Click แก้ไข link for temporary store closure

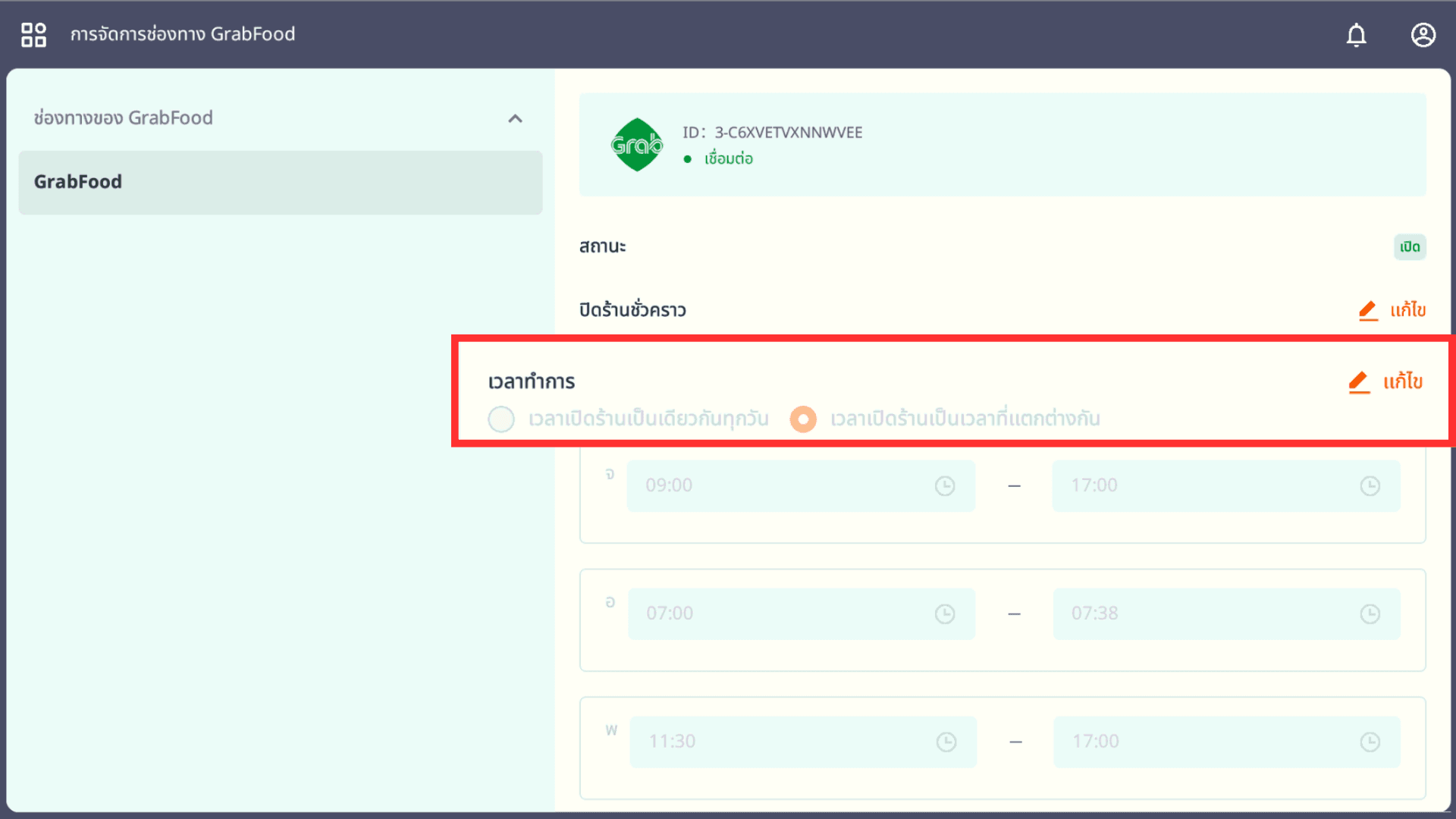point(1407,310)
